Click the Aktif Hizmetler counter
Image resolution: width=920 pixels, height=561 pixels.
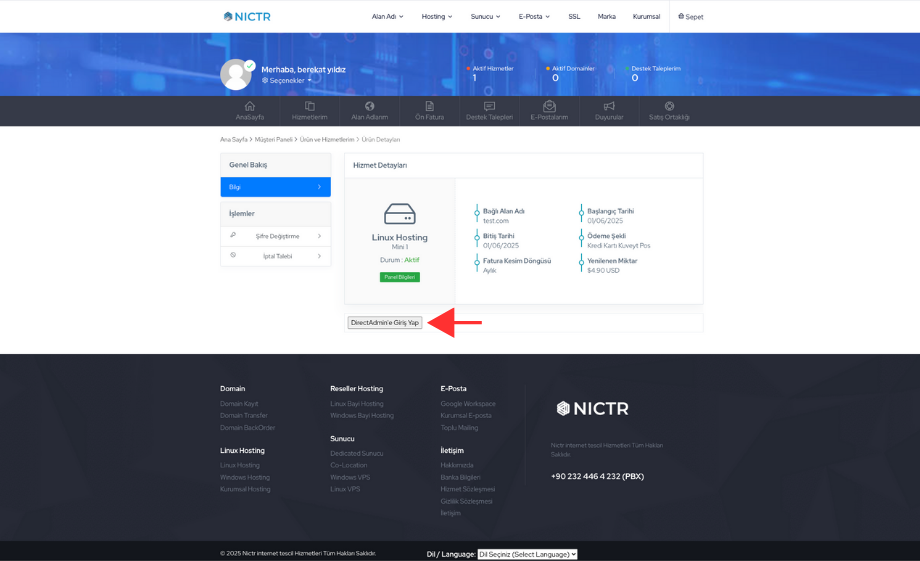click(x=490, y=73)
